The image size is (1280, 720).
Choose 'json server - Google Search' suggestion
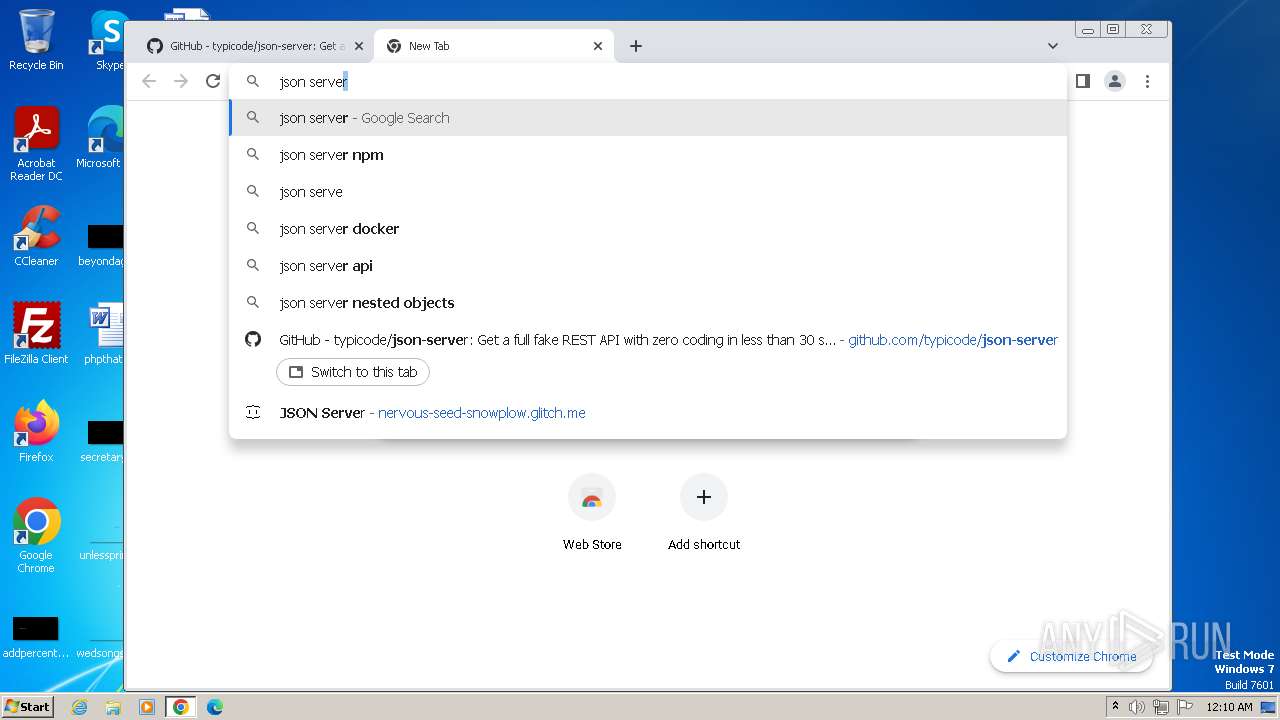coord(648,118)
